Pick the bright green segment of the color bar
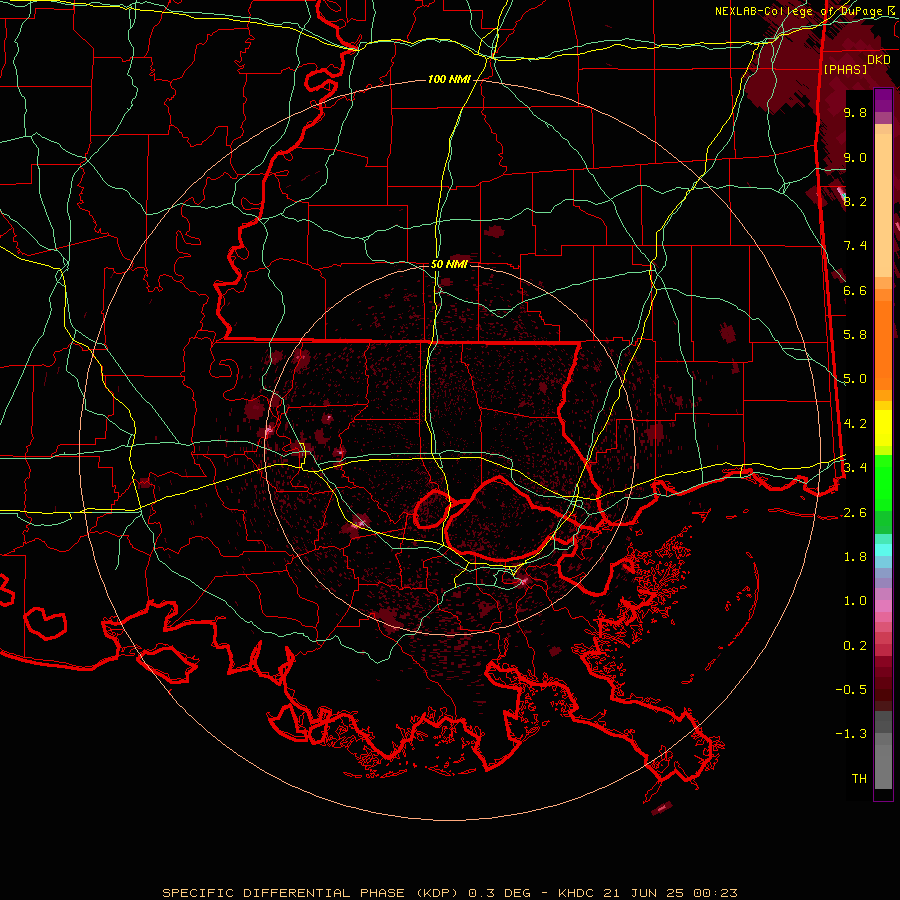Screen dimensions: 900x900 (x=883, y=482)
